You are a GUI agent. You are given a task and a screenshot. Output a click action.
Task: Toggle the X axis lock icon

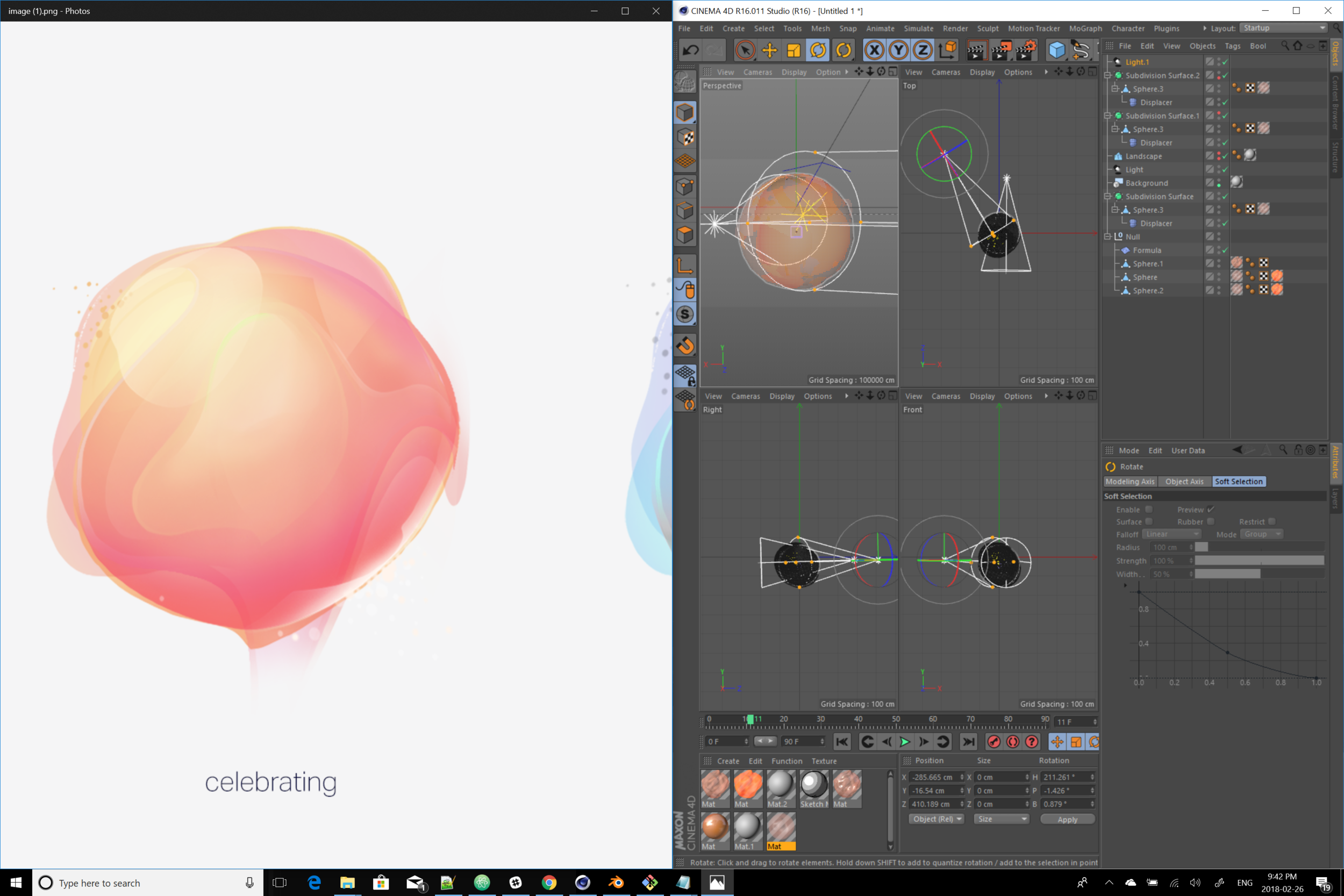pos(874,51)
